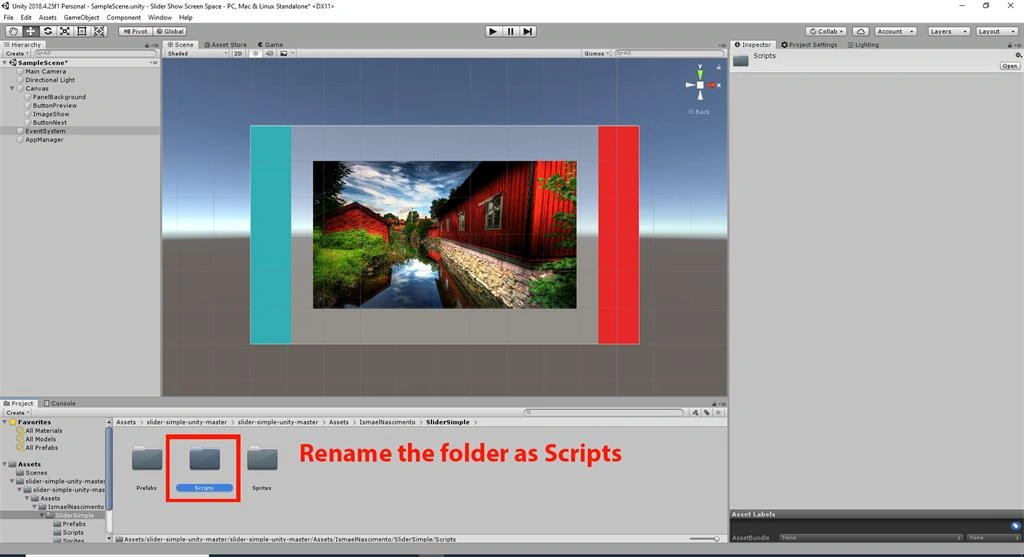
Task: Switch to the Game tab
Action: pyautogui.click(x=270, y=44)
